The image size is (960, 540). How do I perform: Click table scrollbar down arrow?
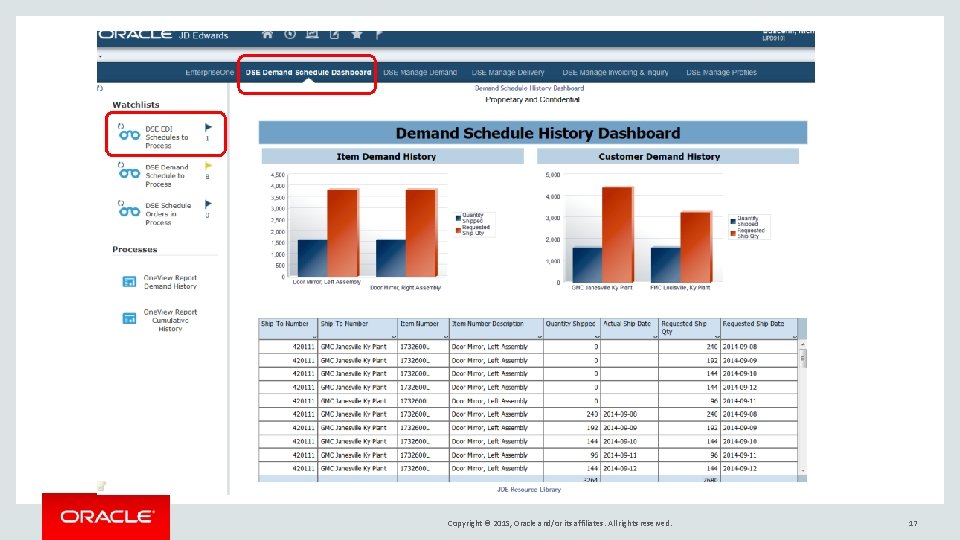click(802, 470)
